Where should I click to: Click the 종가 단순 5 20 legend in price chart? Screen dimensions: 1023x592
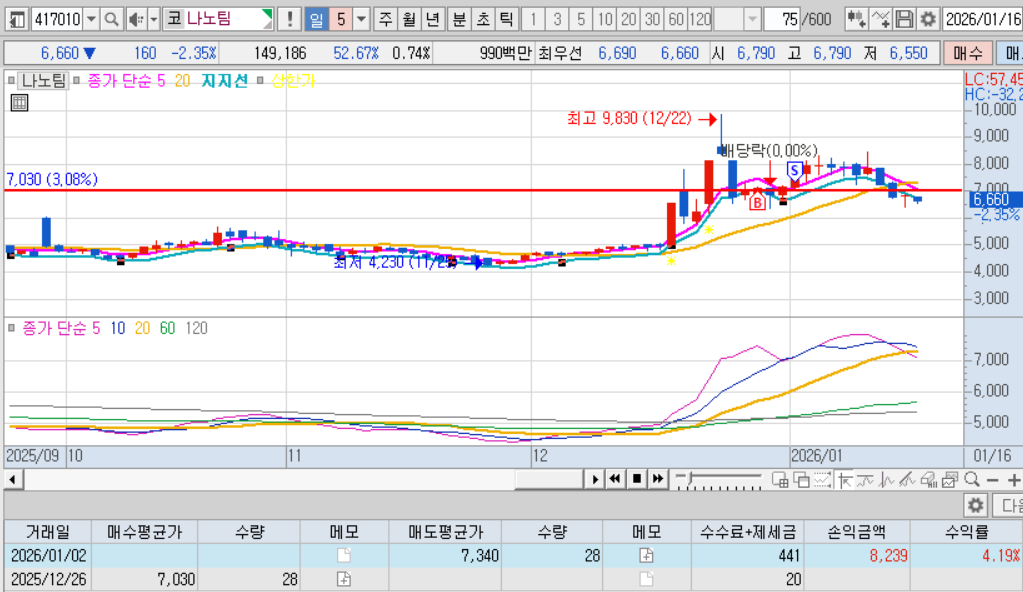point(138,80)
